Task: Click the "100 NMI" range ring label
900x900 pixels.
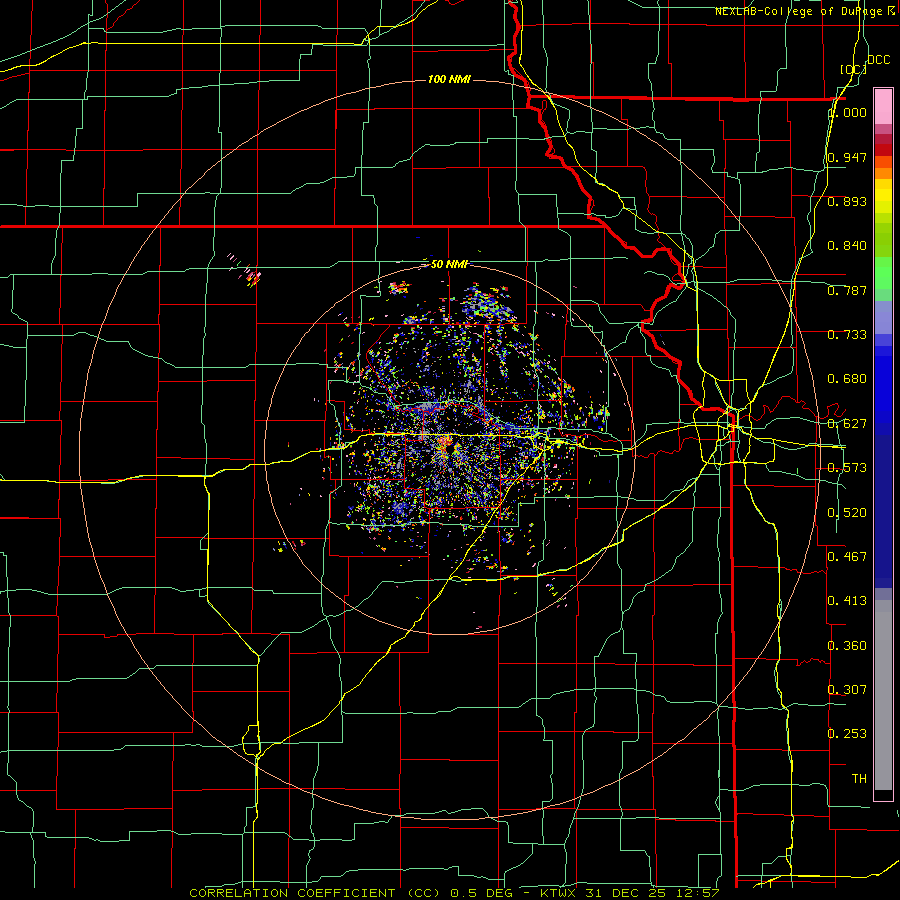Action: click(449, 79)
